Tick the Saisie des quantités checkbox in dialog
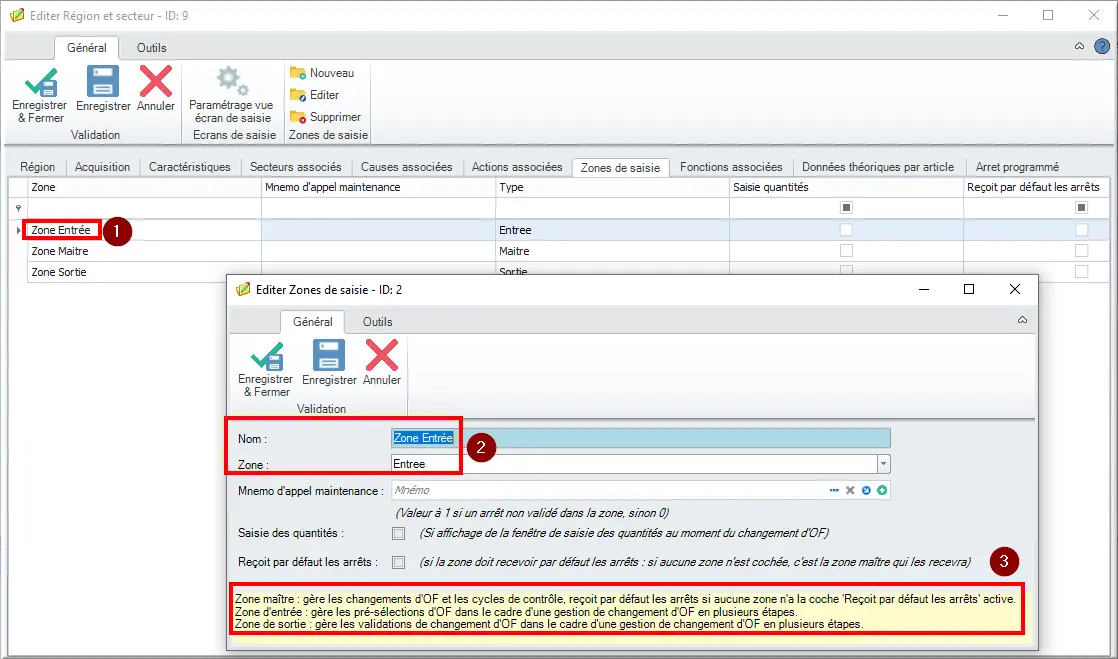 399,533
